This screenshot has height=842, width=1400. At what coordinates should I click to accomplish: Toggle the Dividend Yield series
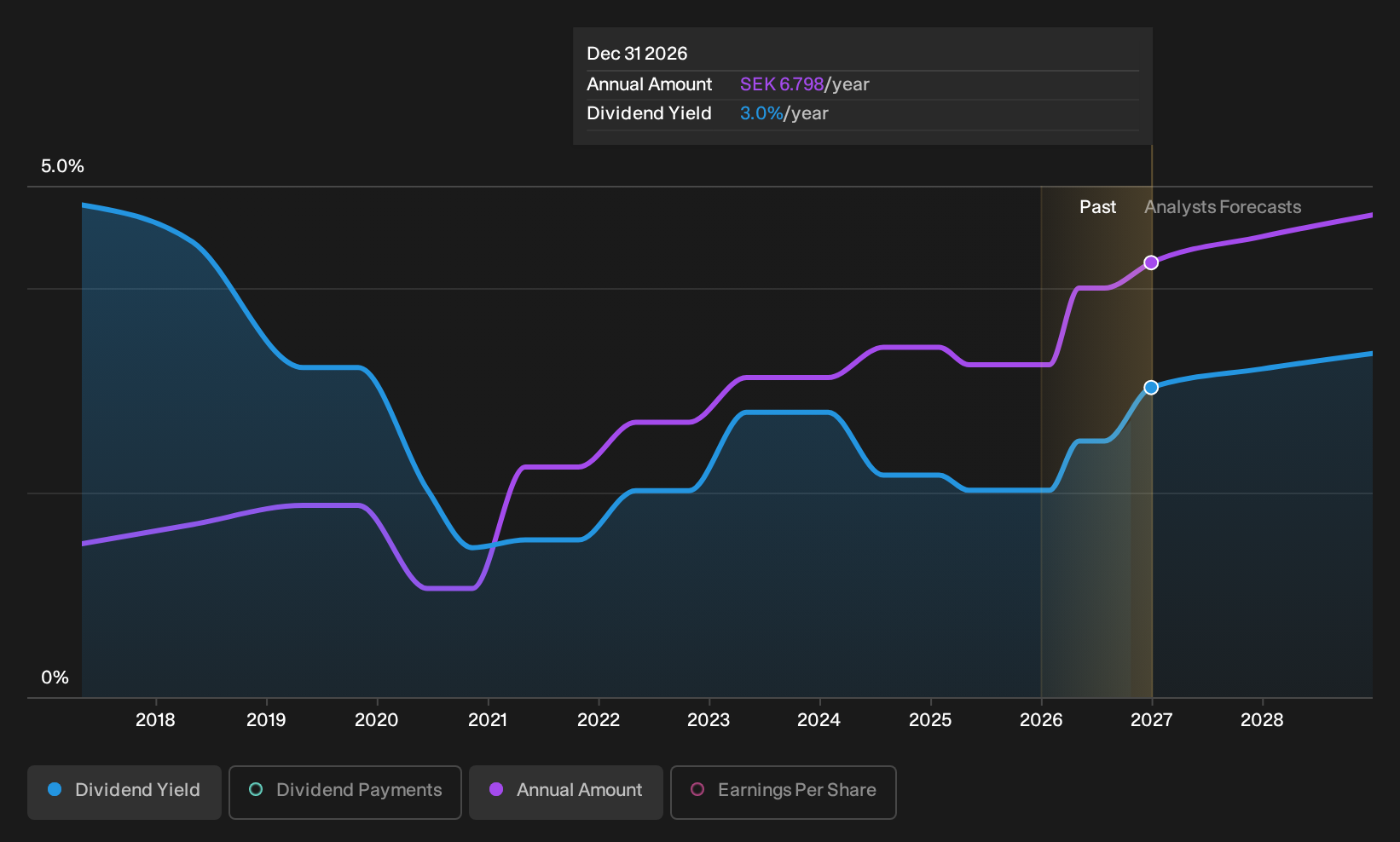(x=124, y=793)
